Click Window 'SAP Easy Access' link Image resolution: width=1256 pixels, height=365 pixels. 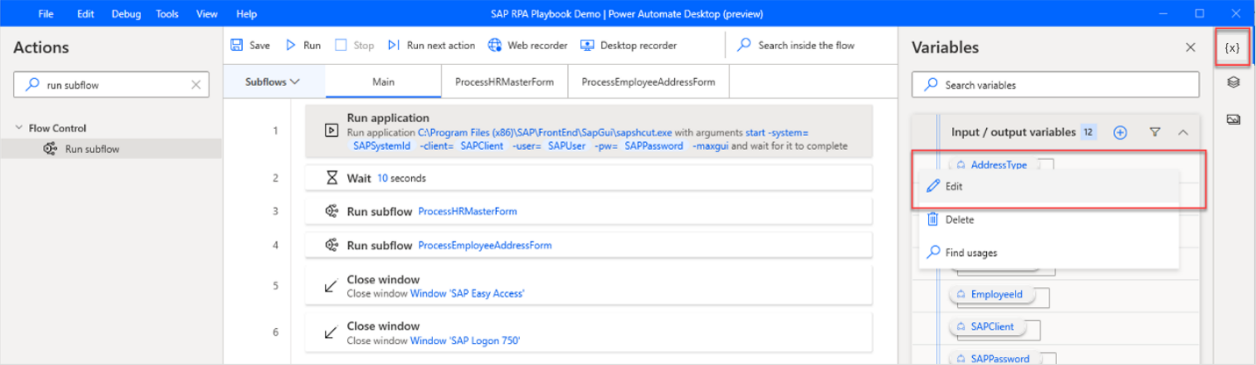[x=467, y=293]
